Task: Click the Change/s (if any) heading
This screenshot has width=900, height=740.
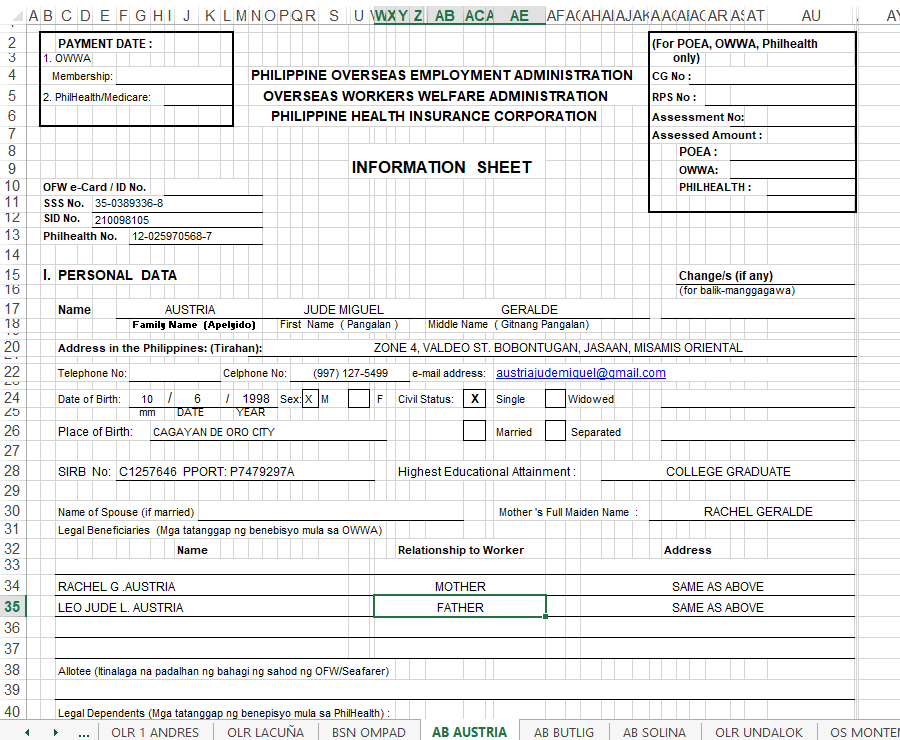Action: (726, 276)
